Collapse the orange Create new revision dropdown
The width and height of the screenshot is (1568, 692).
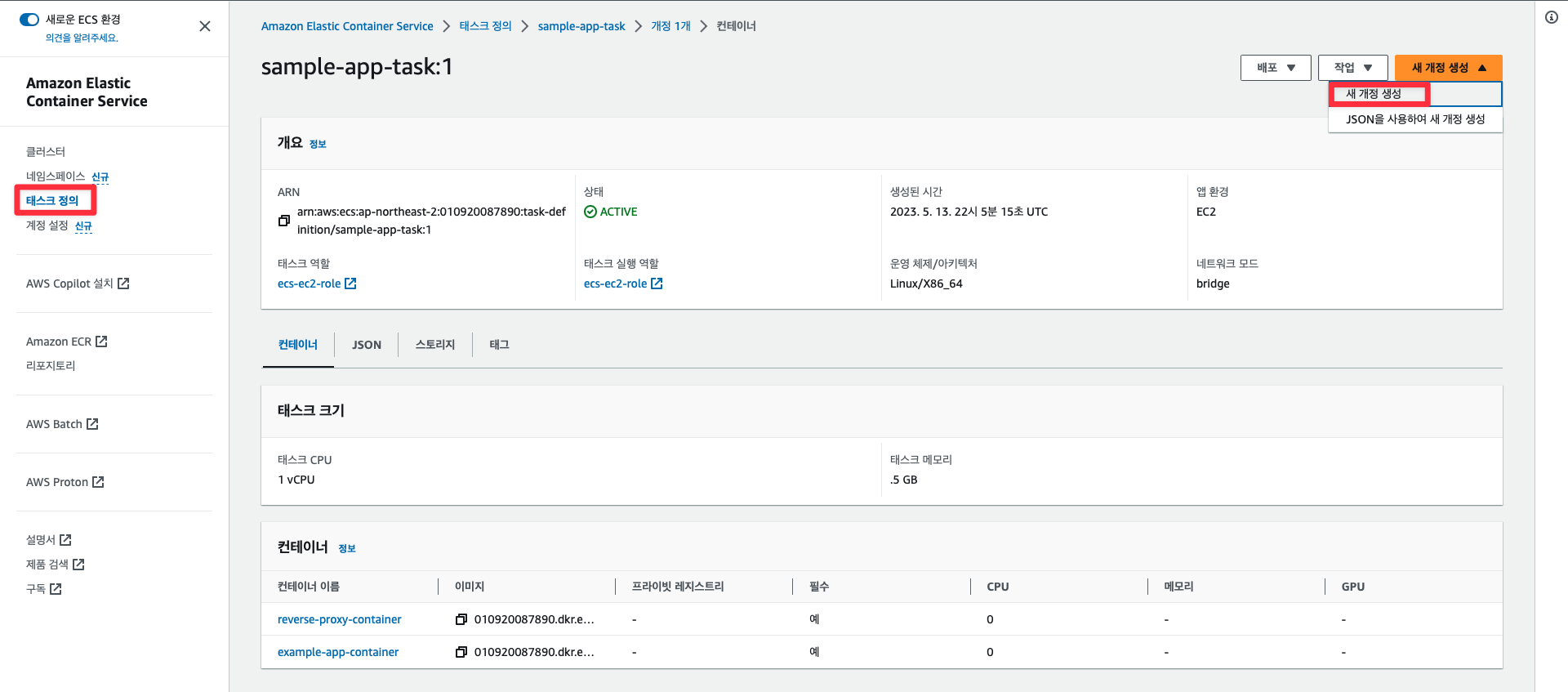[1449, 68]
